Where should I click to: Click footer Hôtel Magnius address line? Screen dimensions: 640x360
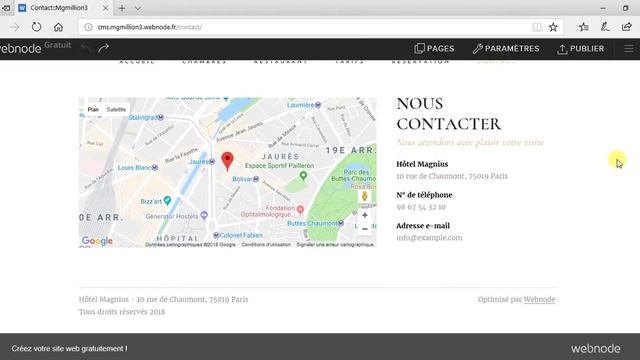click(x=163, y=299)
